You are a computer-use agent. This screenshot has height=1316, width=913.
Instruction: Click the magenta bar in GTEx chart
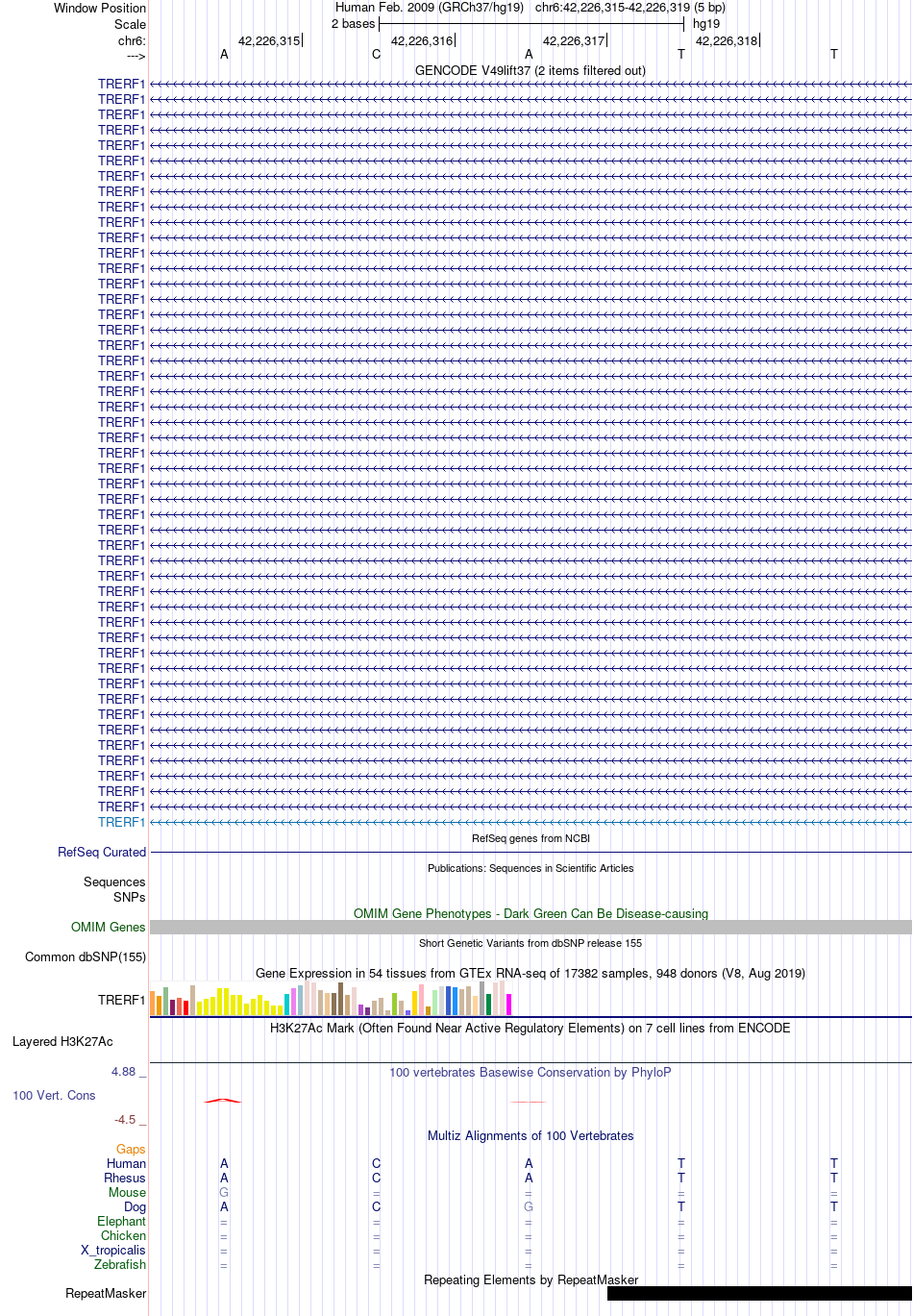pyautogui.click(x=509, y=1005)
